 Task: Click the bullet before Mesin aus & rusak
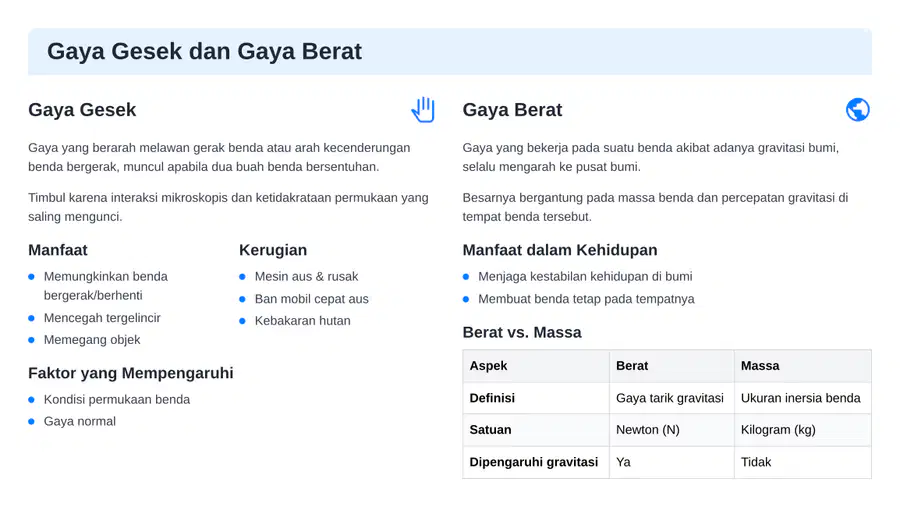click(242, 277)
